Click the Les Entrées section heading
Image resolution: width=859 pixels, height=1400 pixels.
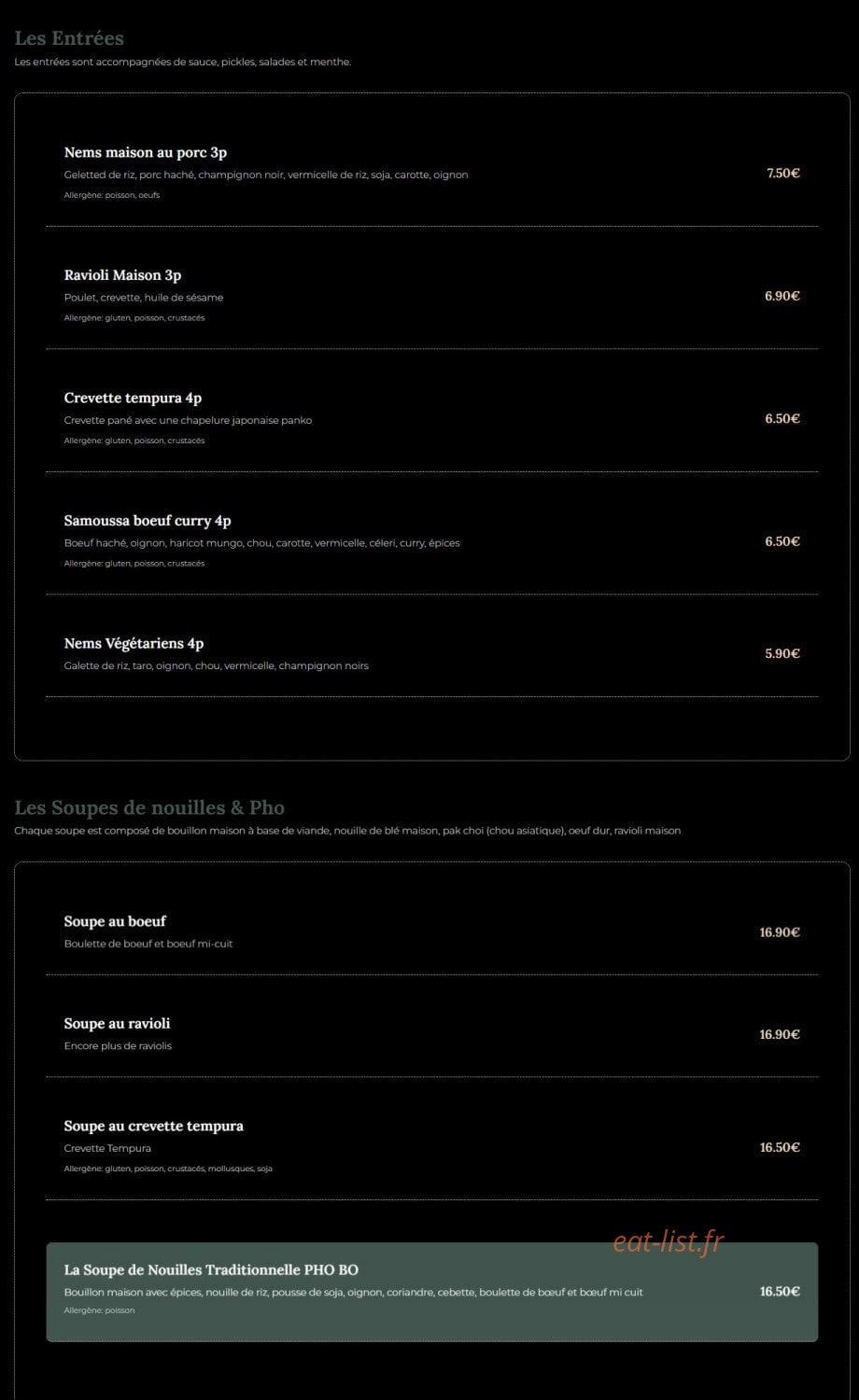click(x=69, y=38)
